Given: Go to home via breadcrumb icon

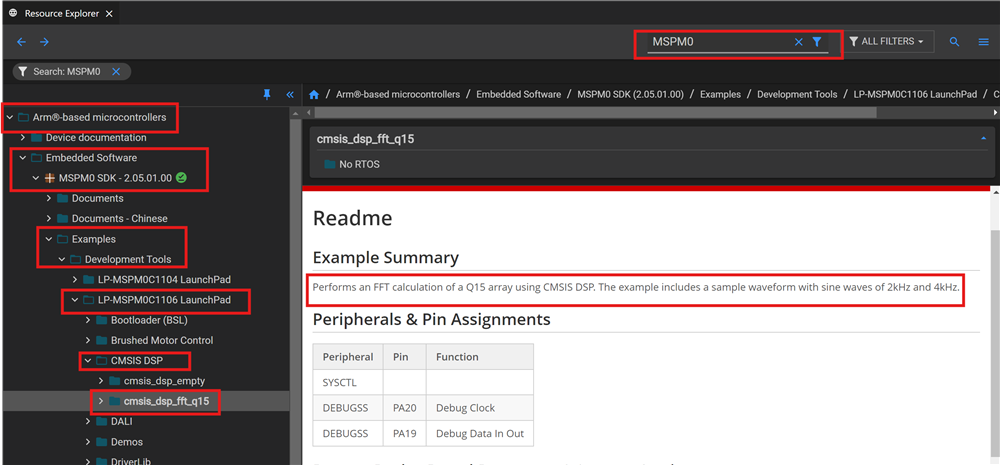Looking at the screenshot, I should [x=314, y=94].
